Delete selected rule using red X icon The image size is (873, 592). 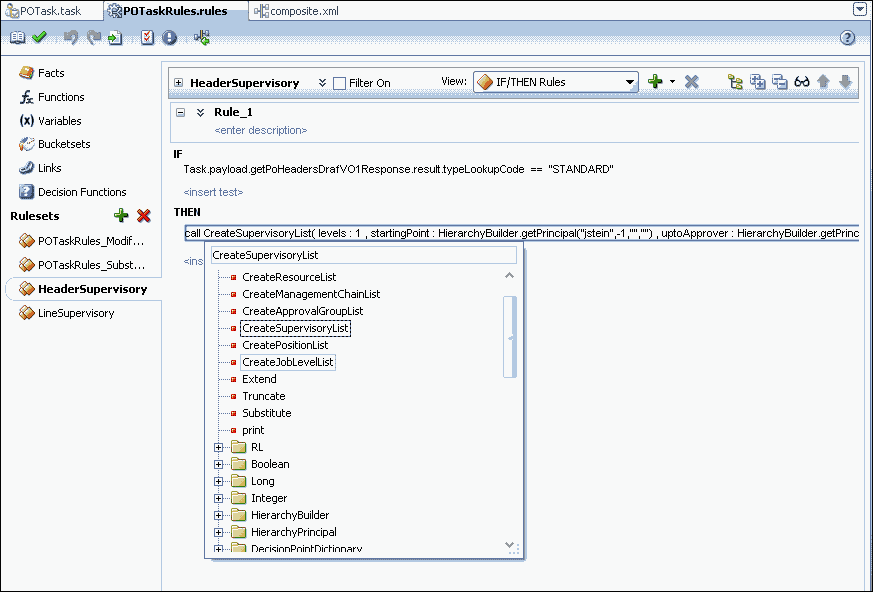tap(692, 82)
